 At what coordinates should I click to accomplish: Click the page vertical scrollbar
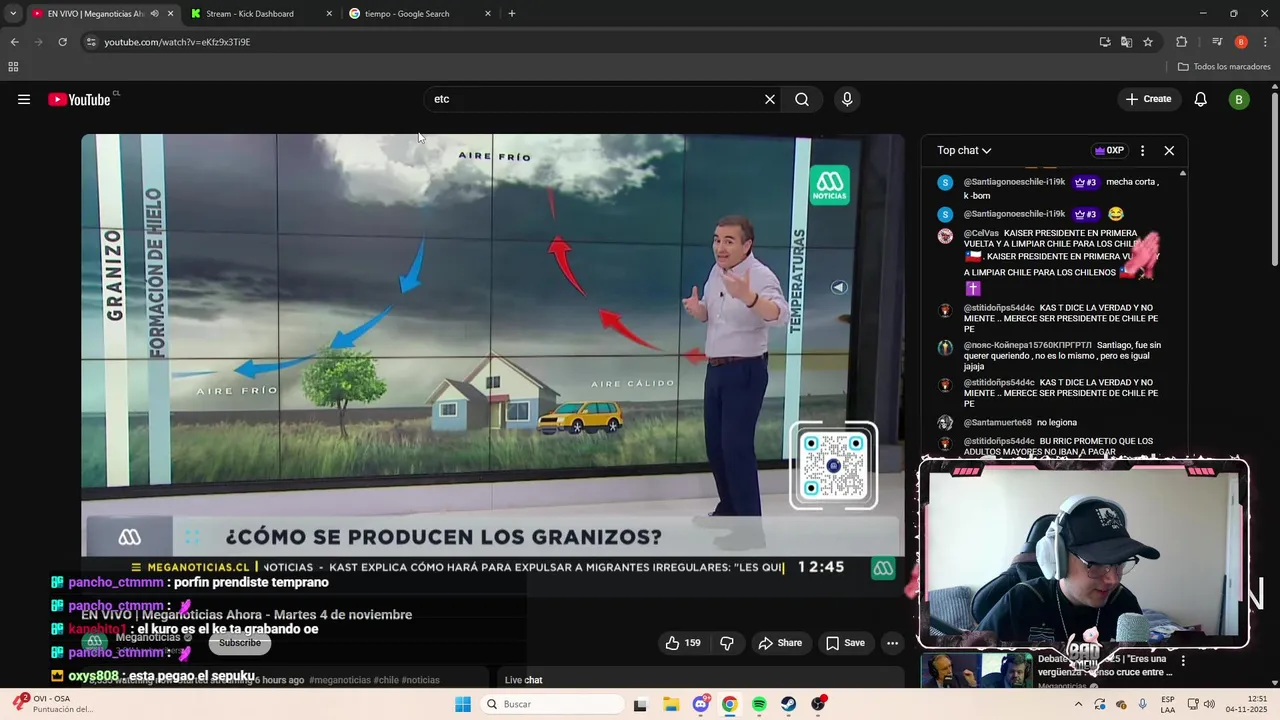click(x=1275, y=180)
